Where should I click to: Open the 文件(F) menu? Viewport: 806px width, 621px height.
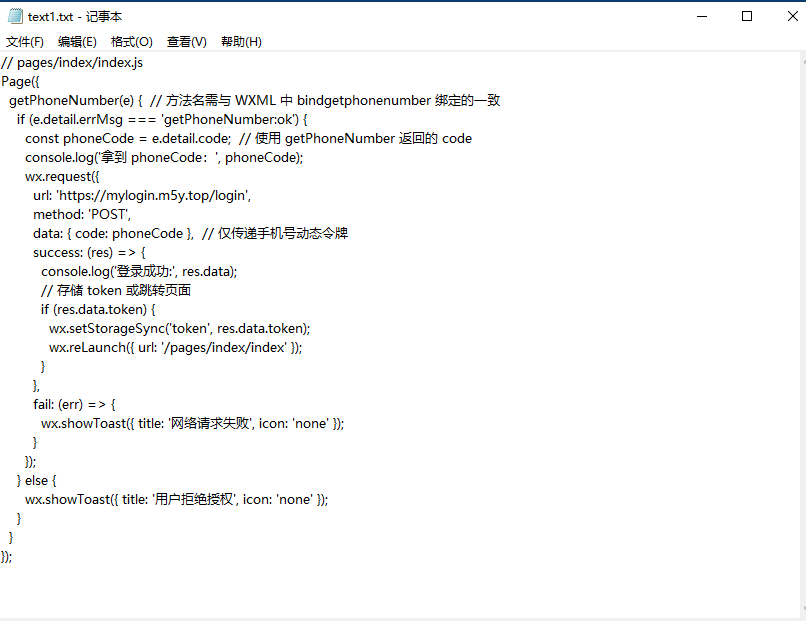(25, 42)
